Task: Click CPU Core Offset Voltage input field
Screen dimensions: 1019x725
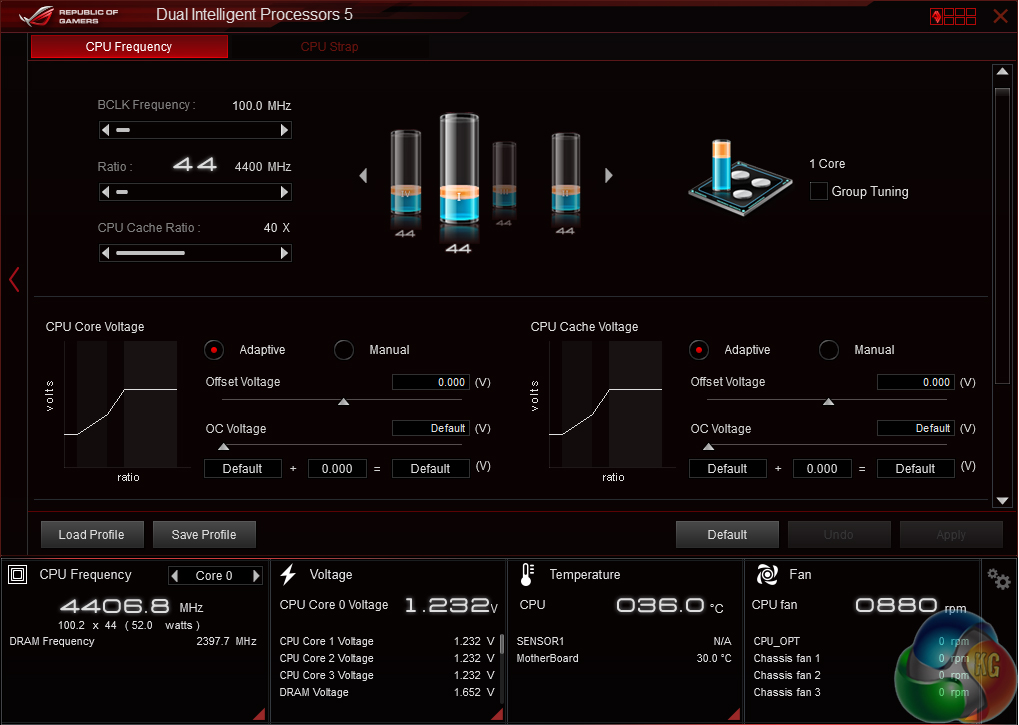Action: 431,382
